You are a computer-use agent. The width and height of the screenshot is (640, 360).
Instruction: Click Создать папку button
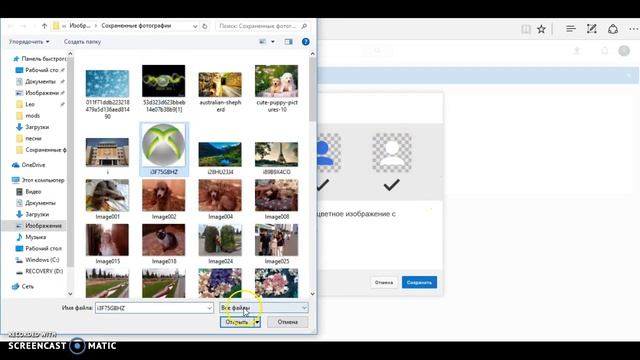pos(82,42)
